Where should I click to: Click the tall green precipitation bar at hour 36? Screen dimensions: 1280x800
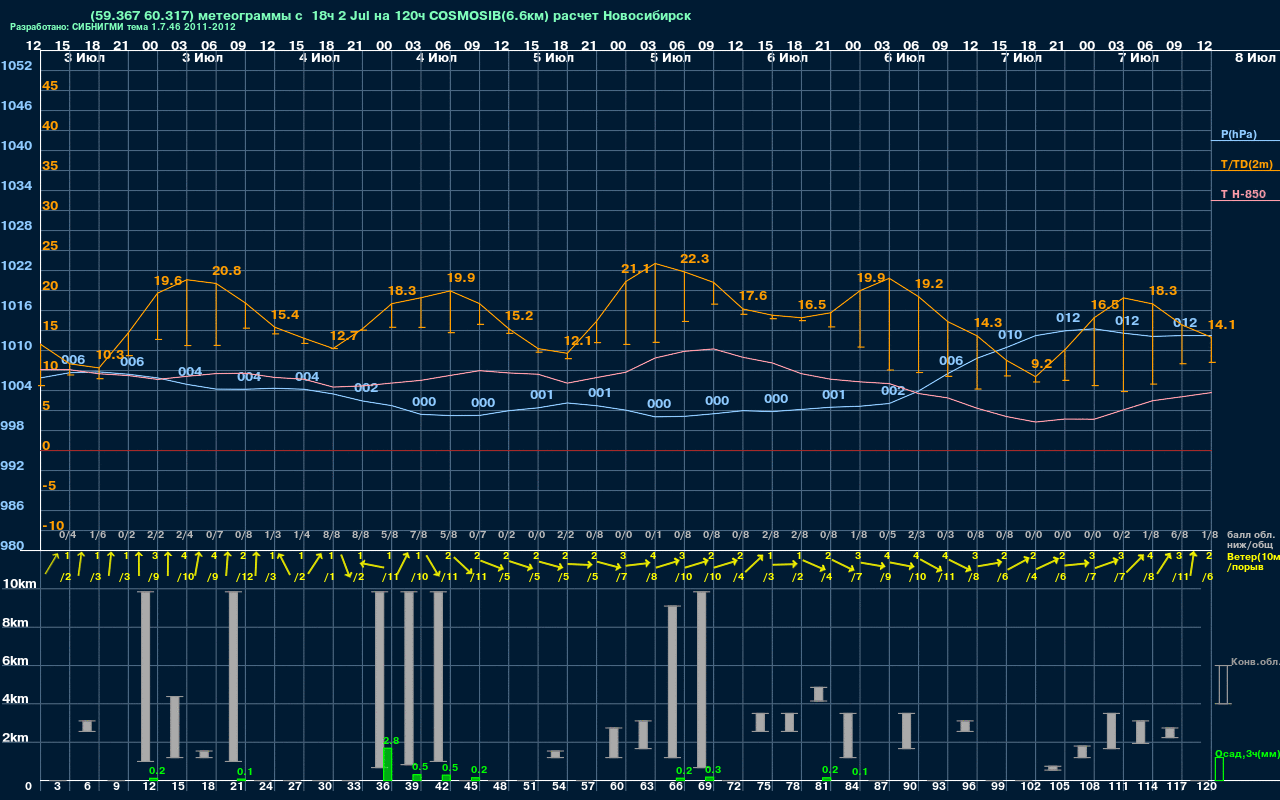pos(388,765)
